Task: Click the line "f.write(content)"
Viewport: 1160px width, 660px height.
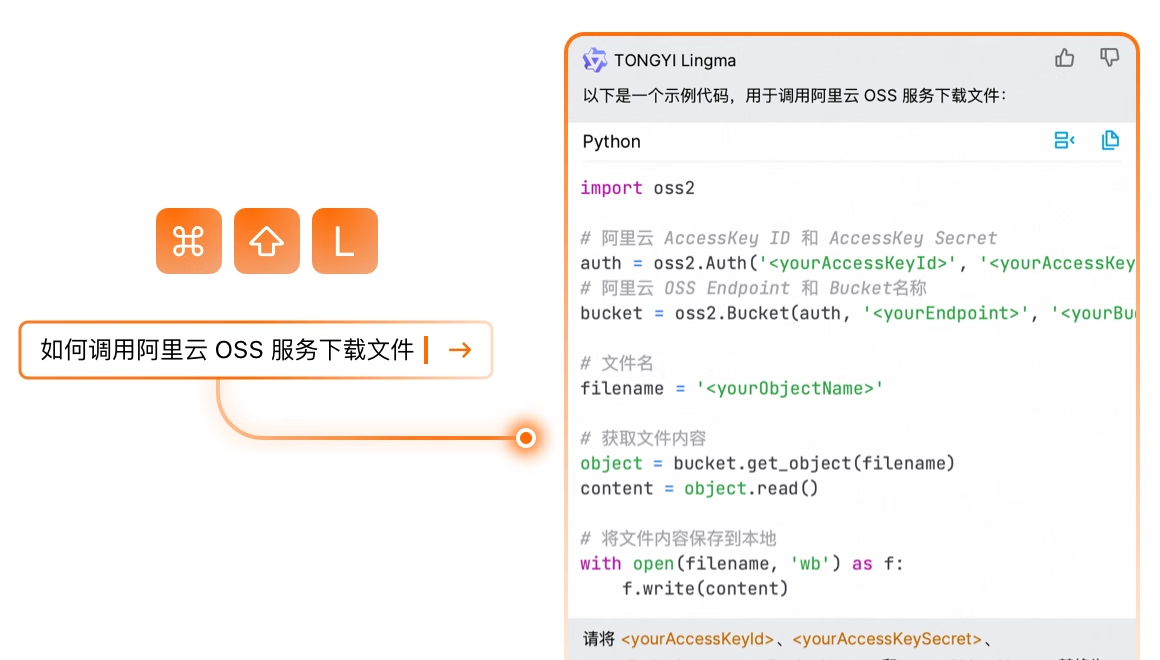Action: [x=705, y=589]
